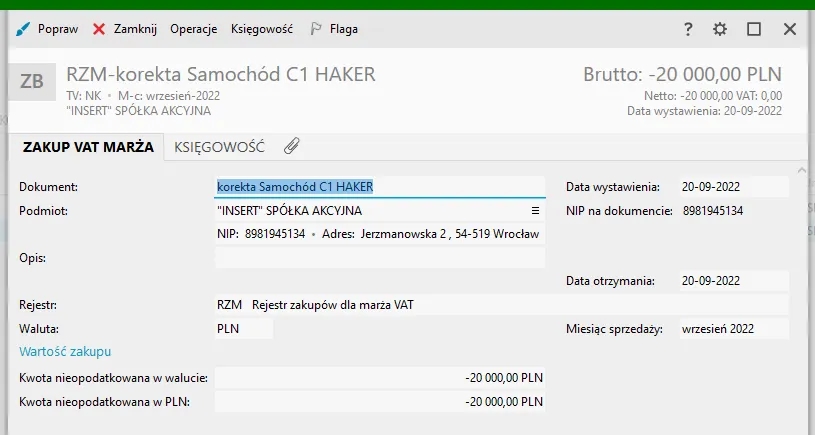The height and width of the screenshot is (435, 815).
Task: Open the paperclip attachments tab
Action: pos(291,147)
